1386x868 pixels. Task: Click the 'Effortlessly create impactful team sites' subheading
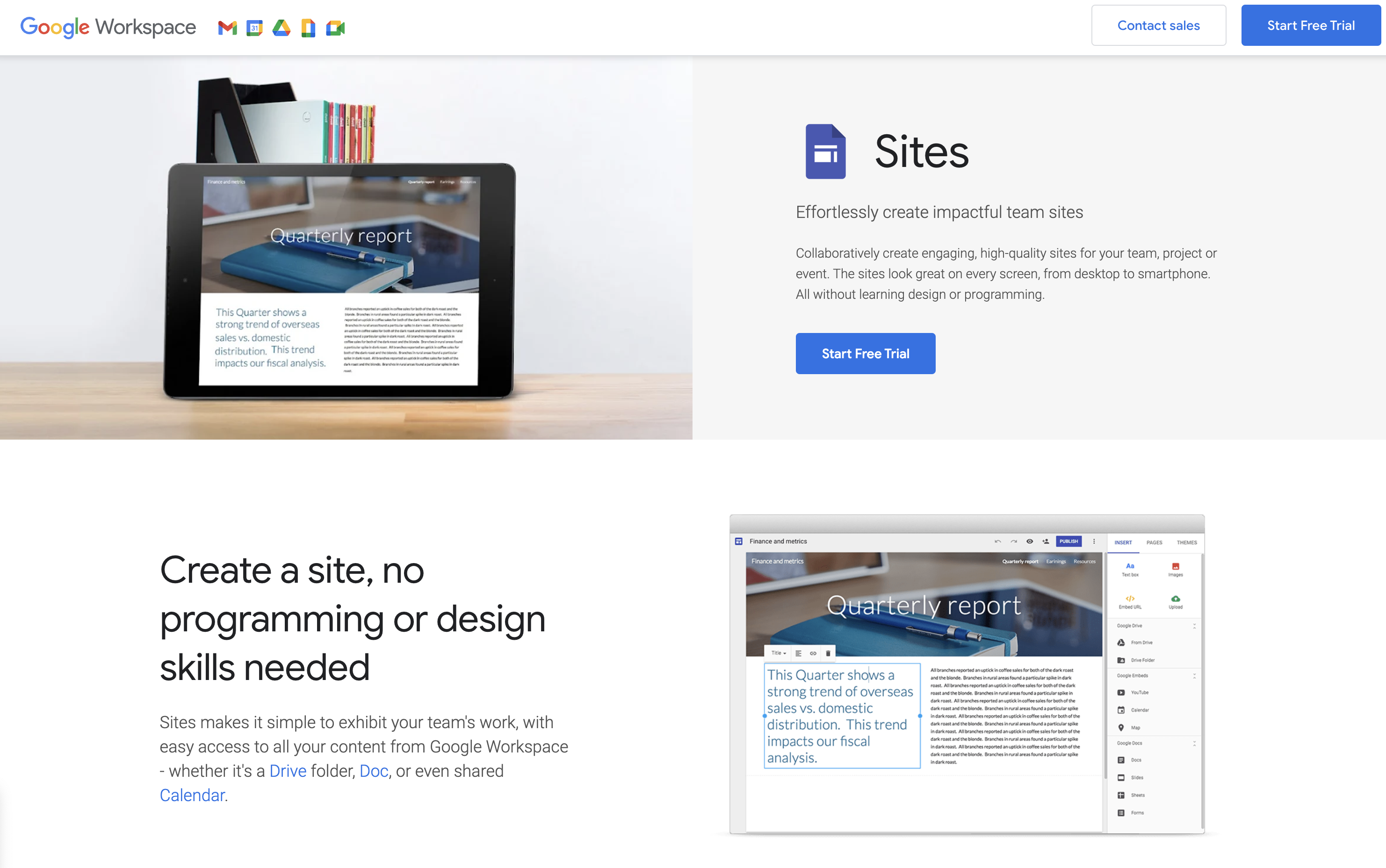(x=939, y=212)
